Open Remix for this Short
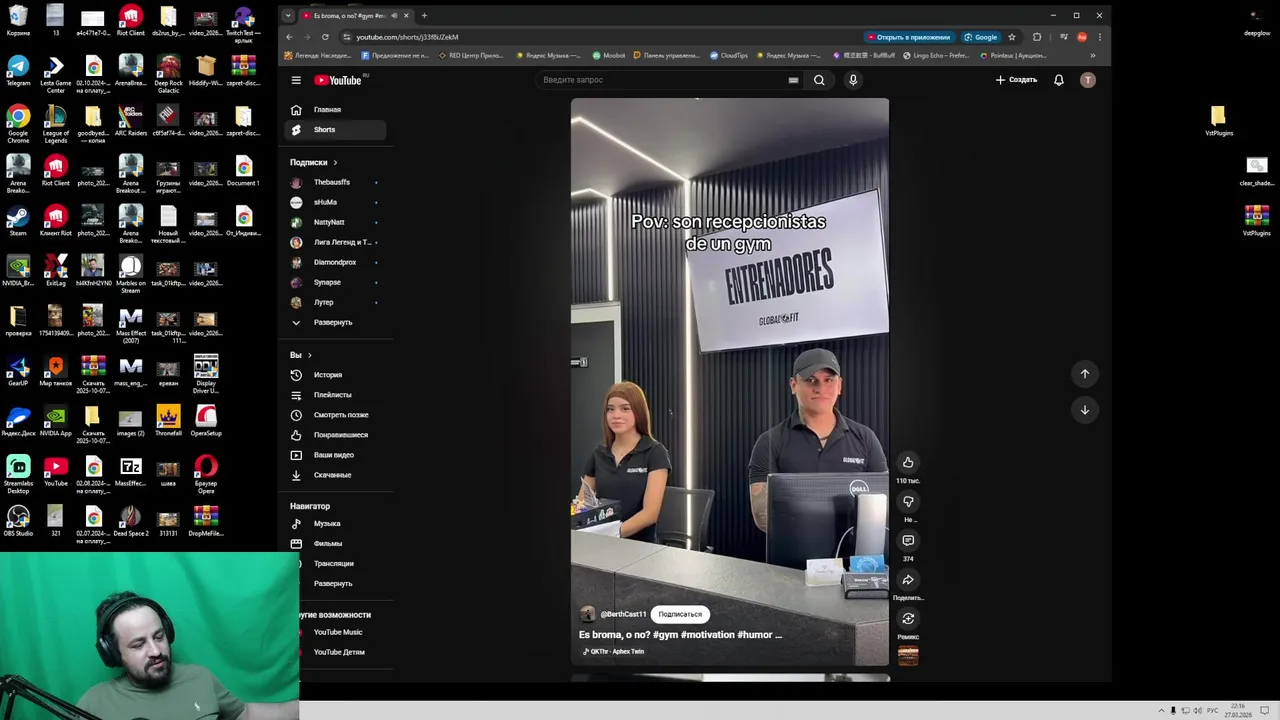Viewport: 1280px width, 720px height. [908, 618]
